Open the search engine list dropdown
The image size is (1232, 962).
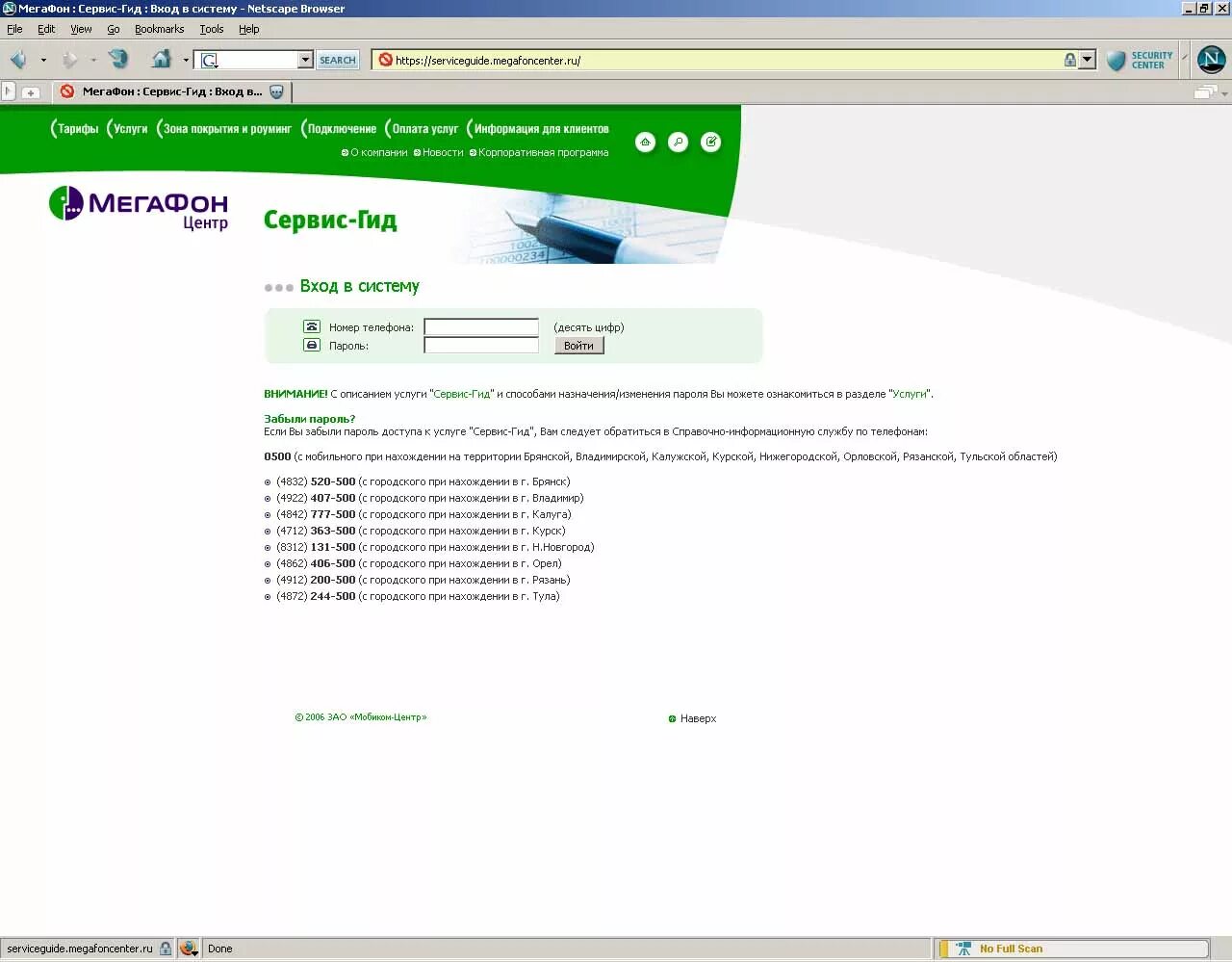tap(305, 60)
